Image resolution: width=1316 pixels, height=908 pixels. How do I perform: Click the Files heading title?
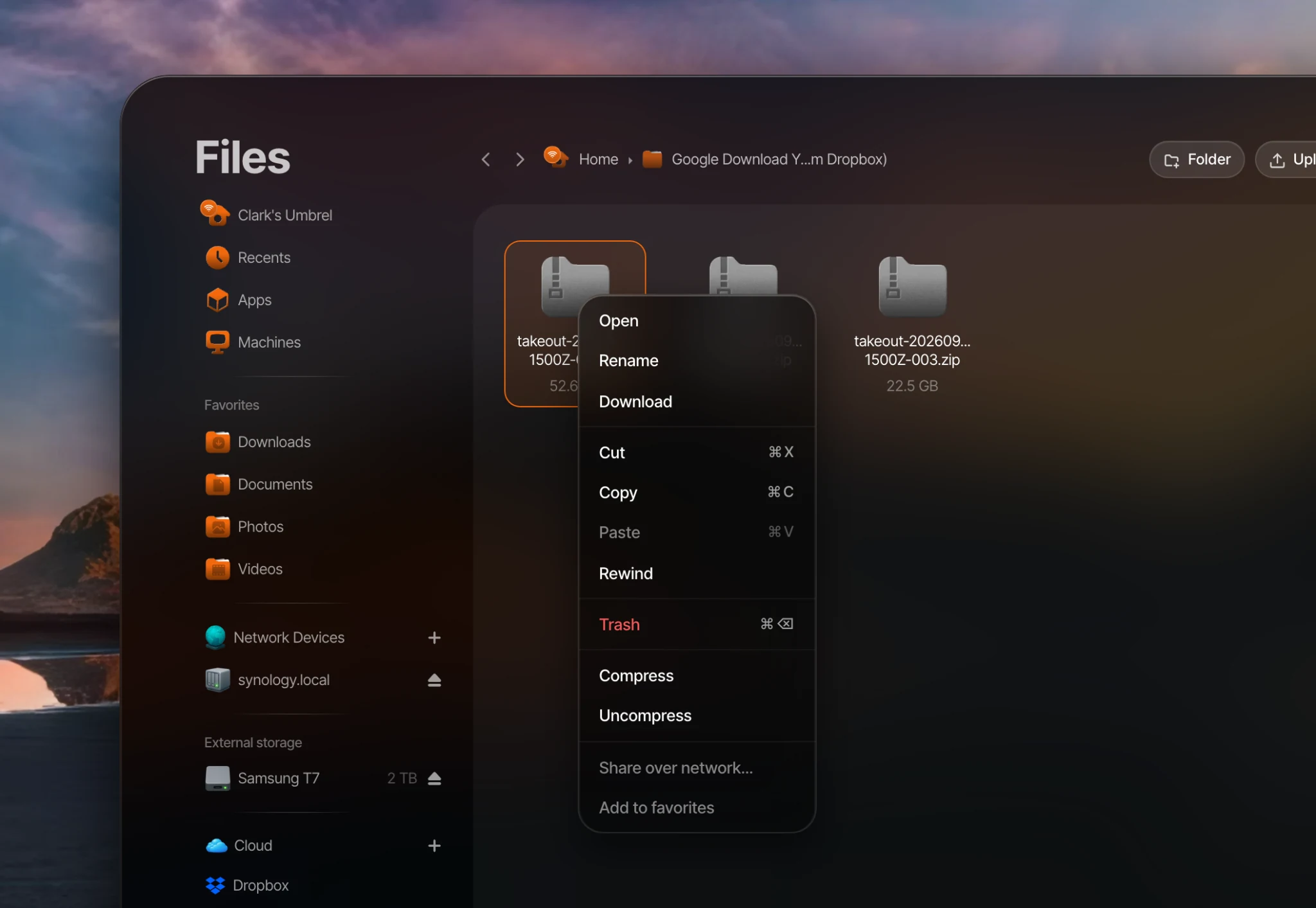243,157
